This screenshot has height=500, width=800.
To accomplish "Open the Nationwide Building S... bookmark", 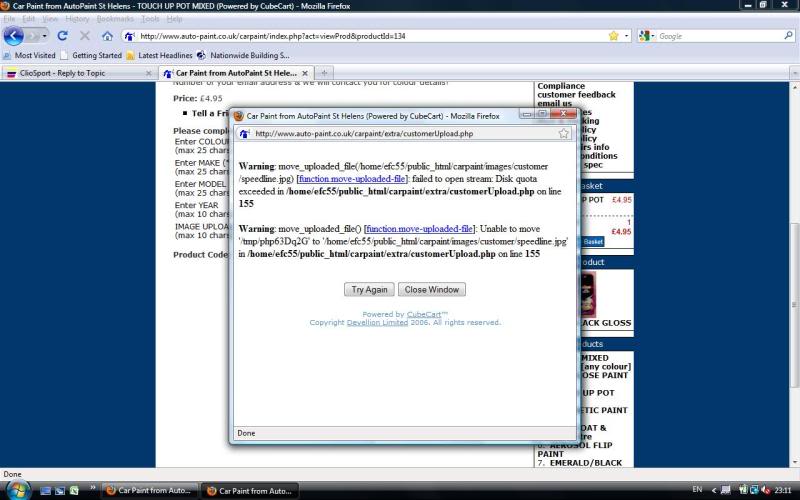I will tap(243, 55).
